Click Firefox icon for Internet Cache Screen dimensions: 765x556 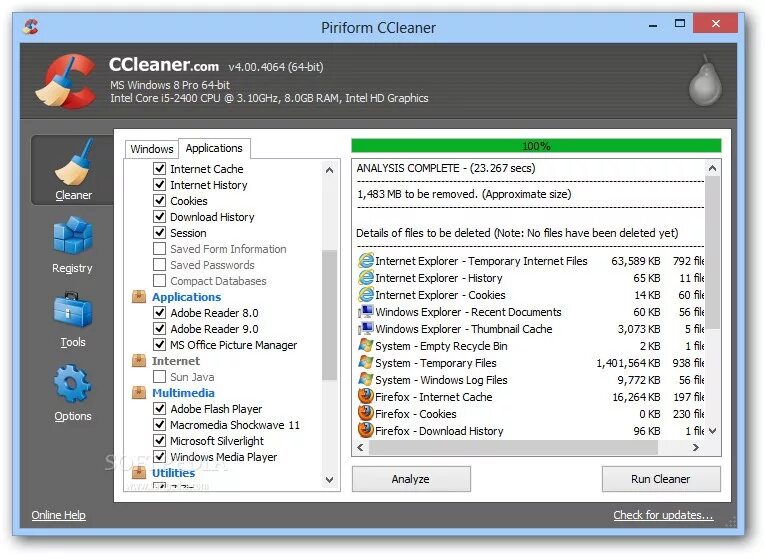(x=366, y=396)
